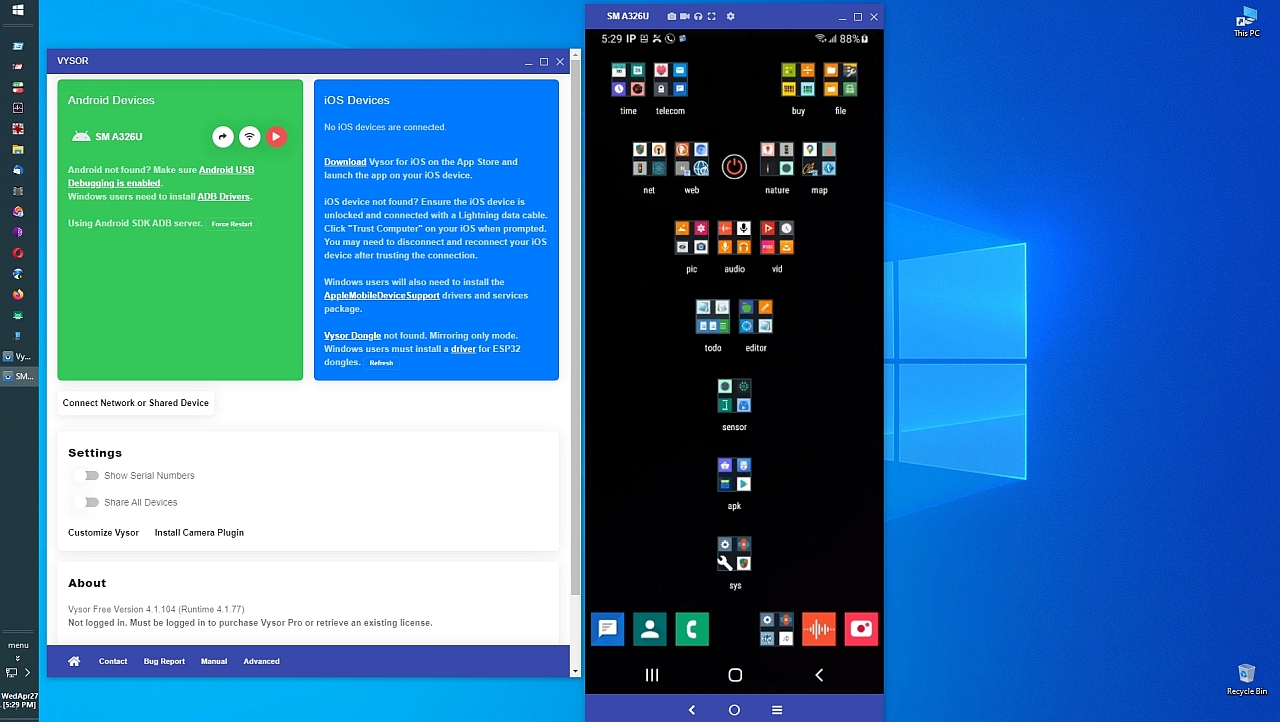Viewport: 1280px width, 722px height.
Task: Click Connect Network or Shared Device button
Action: 136,403
